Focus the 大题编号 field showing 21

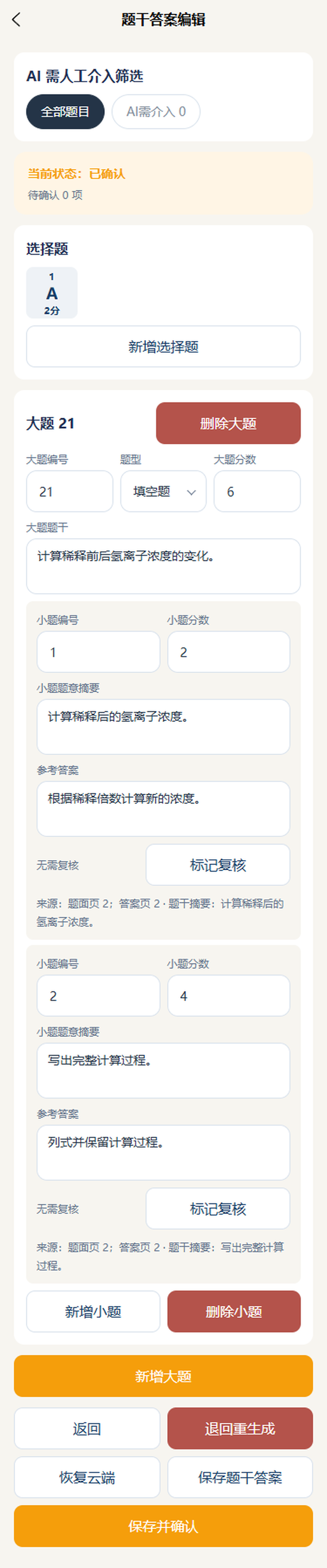[x=70, y=491]
